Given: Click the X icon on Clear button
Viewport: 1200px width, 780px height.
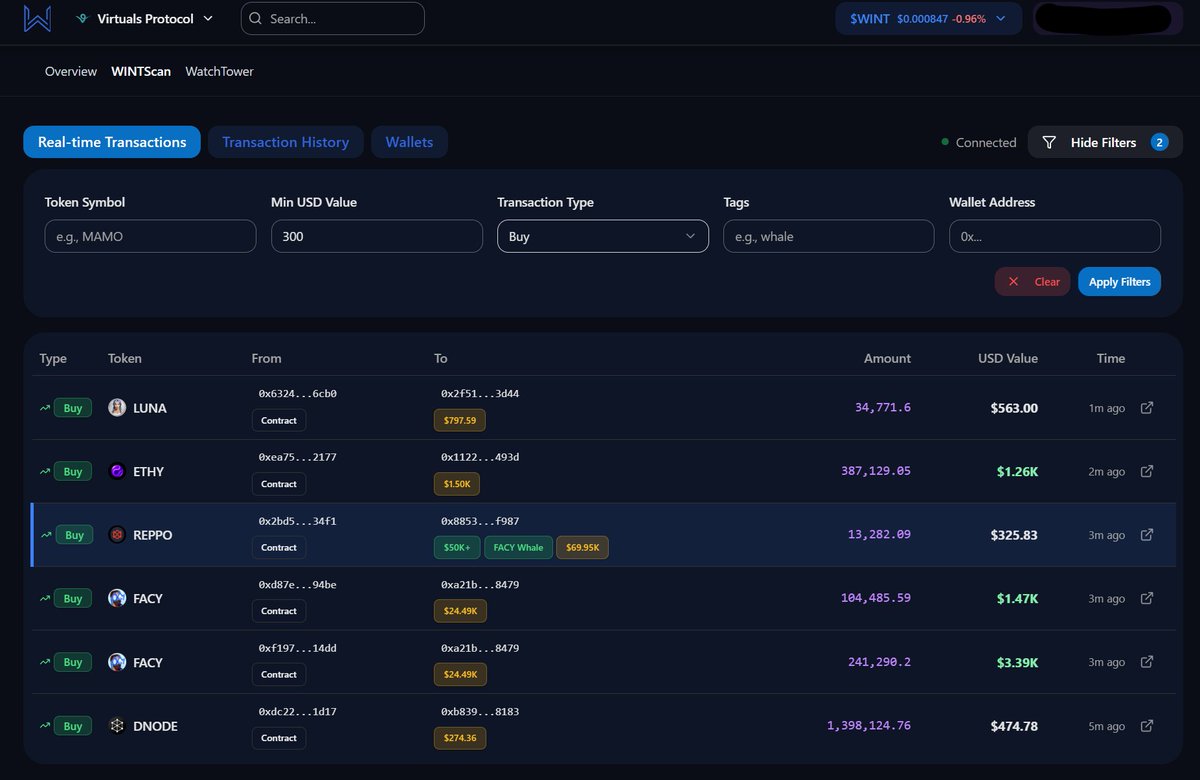Looking at the screenshot, I should coord(1014,282).
